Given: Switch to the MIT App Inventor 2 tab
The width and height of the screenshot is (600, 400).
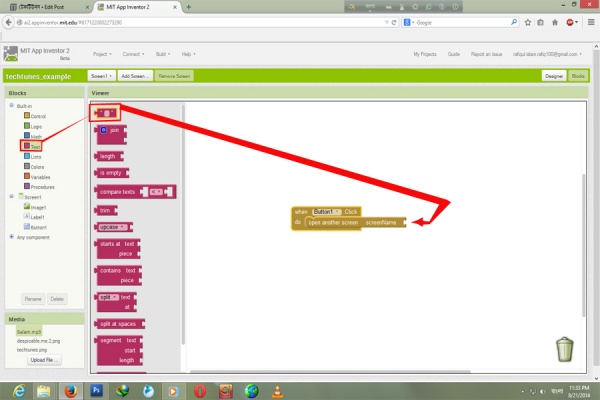Looking at the screenshot, I should point(137,7).
